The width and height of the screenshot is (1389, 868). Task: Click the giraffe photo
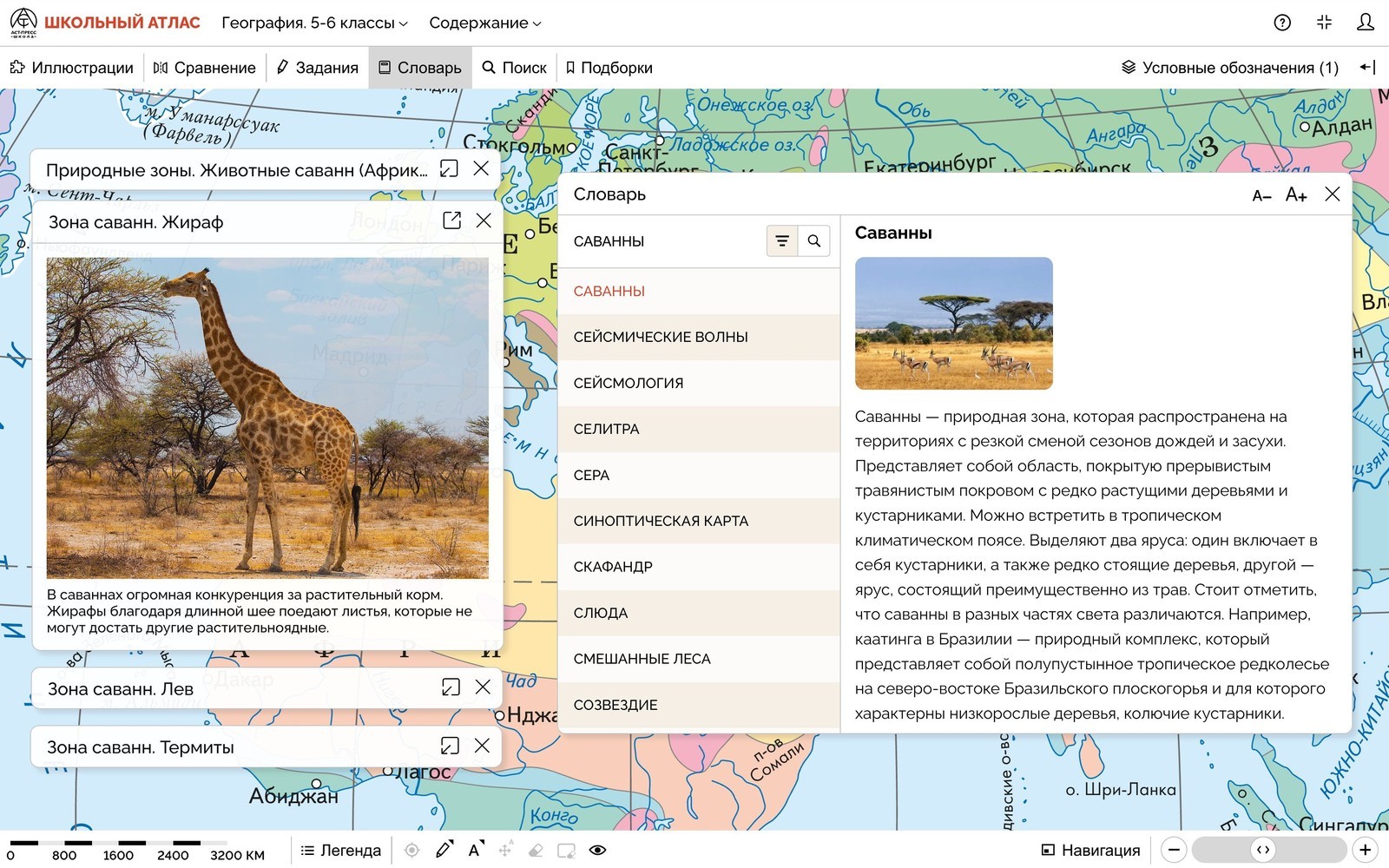tap(267, 418)
